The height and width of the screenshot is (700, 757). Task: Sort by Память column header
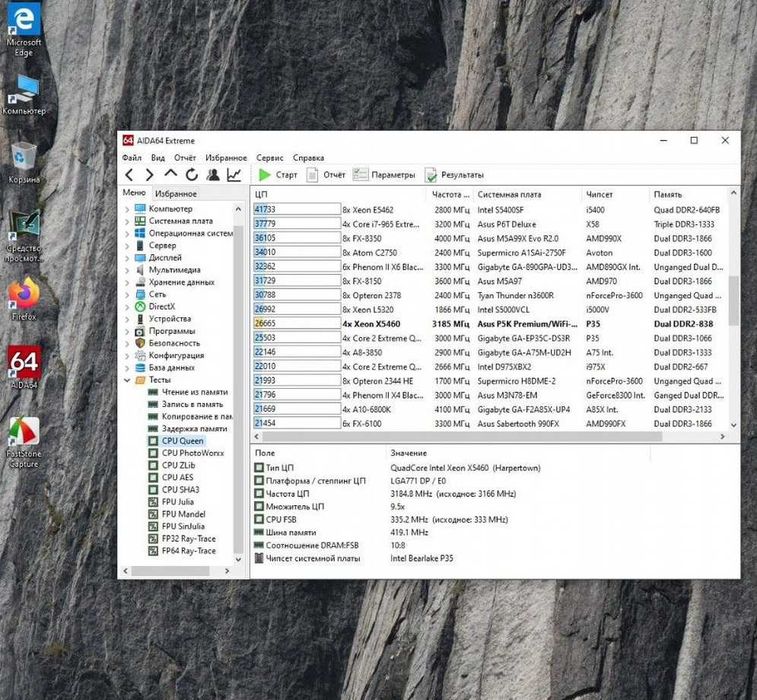(x=688, y=195)
